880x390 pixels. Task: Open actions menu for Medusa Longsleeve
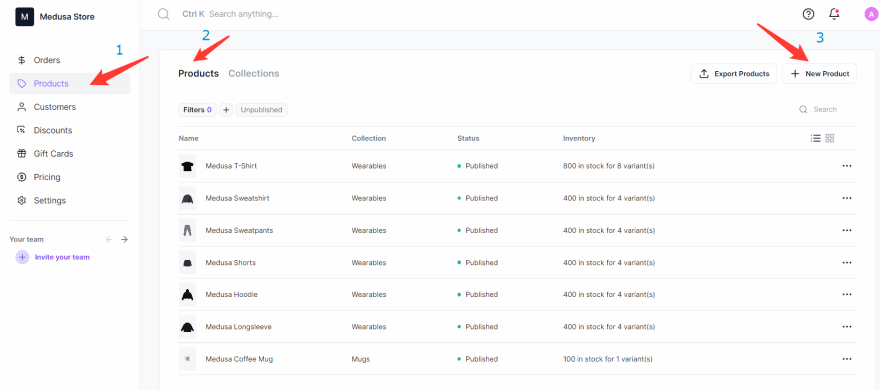click(847, 327)
